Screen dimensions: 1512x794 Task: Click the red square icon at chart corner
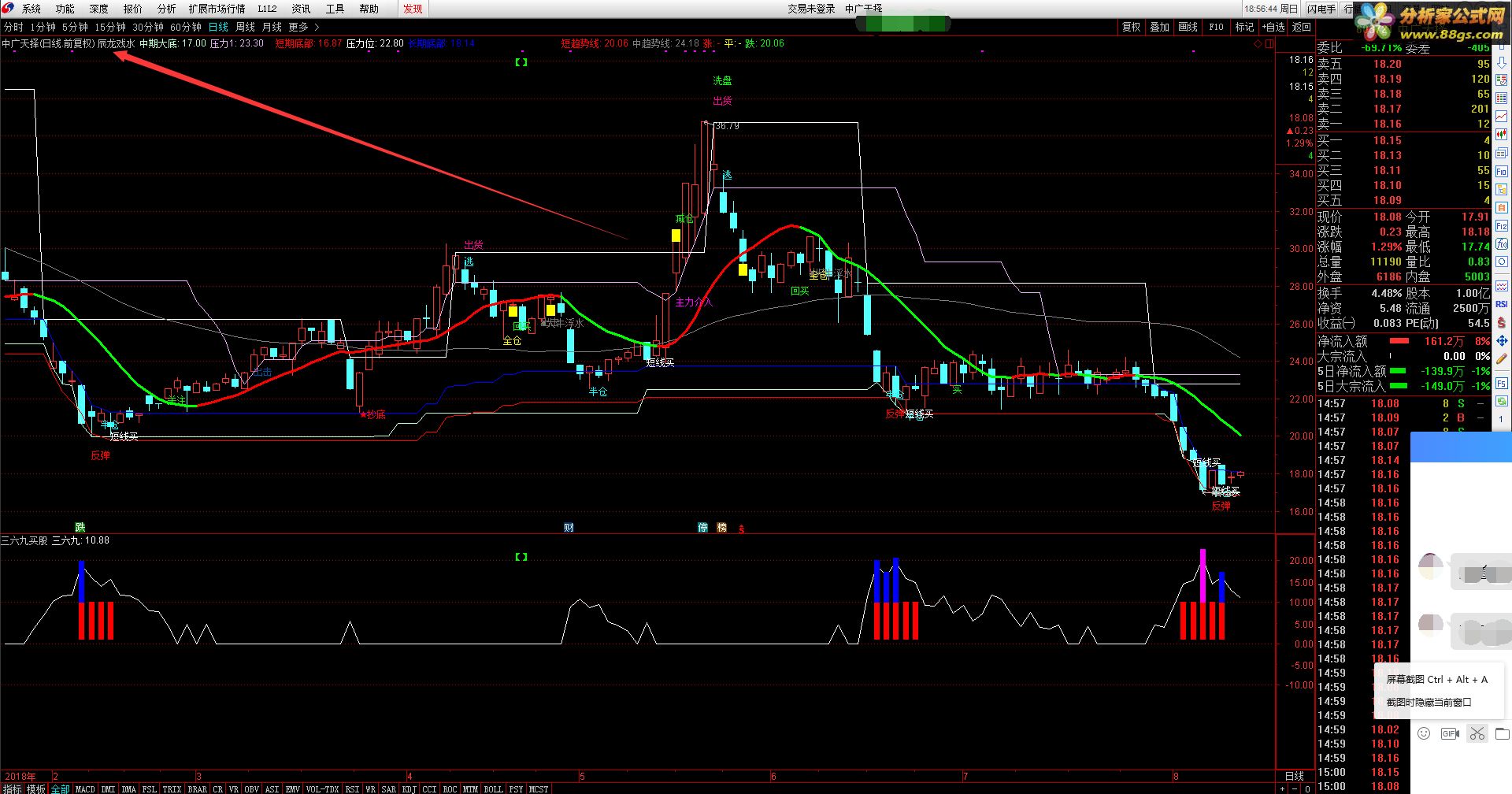tap(1269, 44)
